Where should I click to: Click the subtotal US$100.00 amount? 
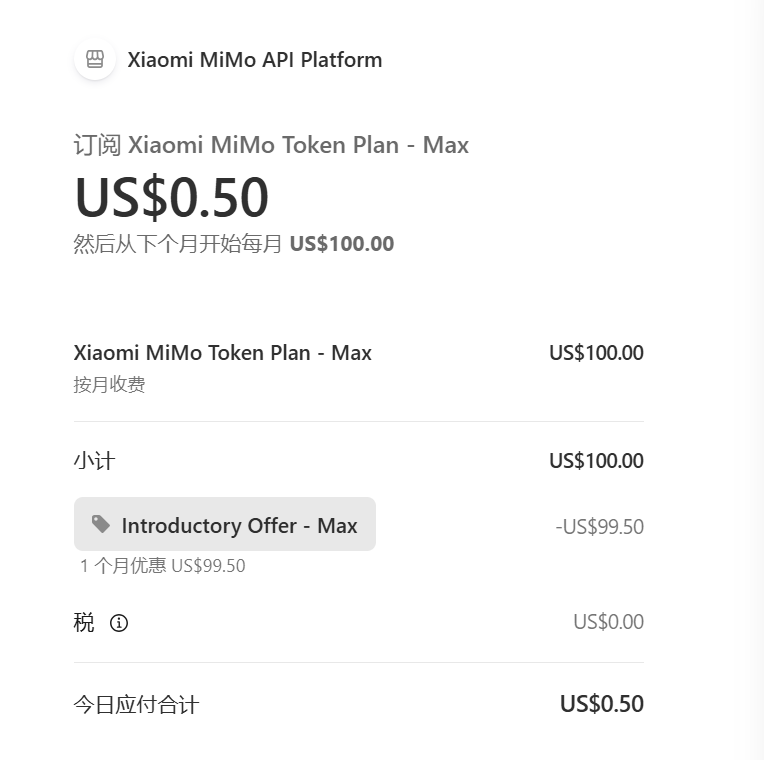click(596, 461)
